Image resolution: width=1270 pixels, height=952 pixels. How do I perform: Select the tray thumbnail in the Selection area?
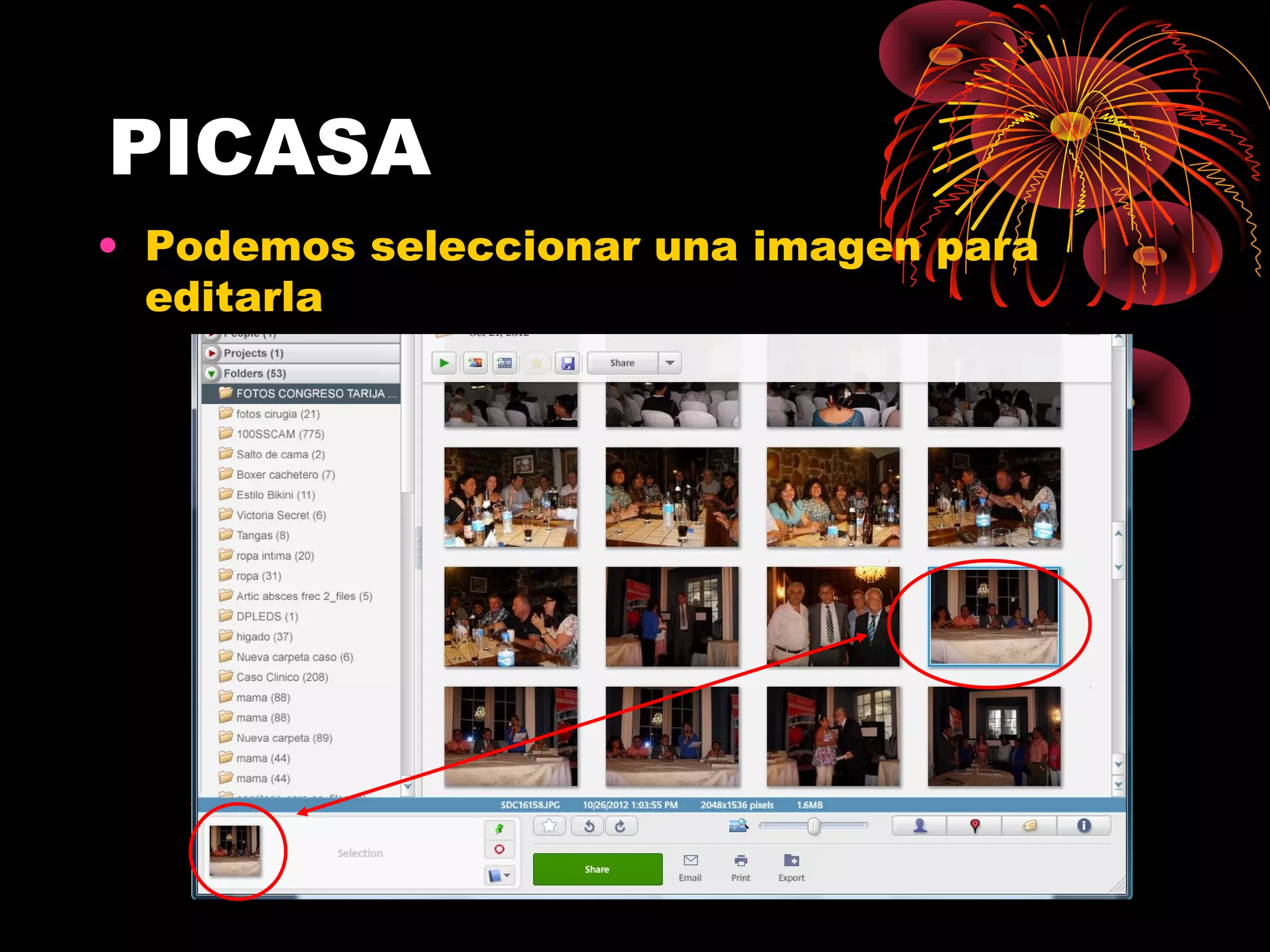pos(234,851)
